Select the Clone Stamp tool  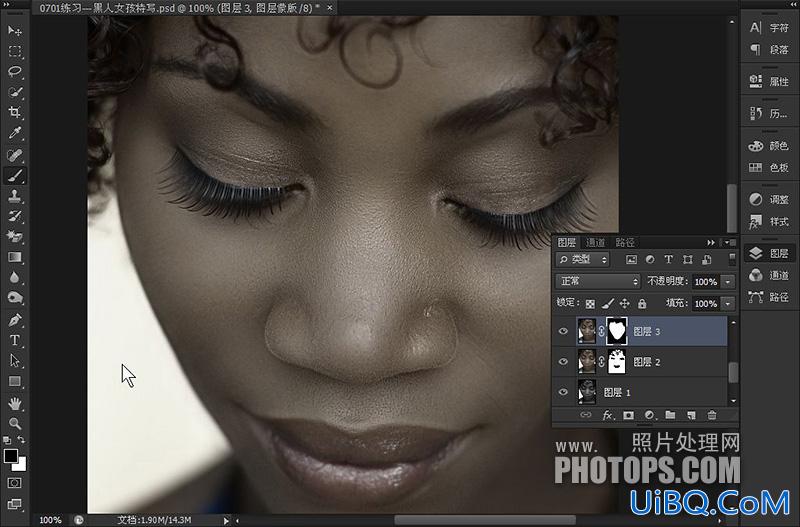(x=15, y=196)
